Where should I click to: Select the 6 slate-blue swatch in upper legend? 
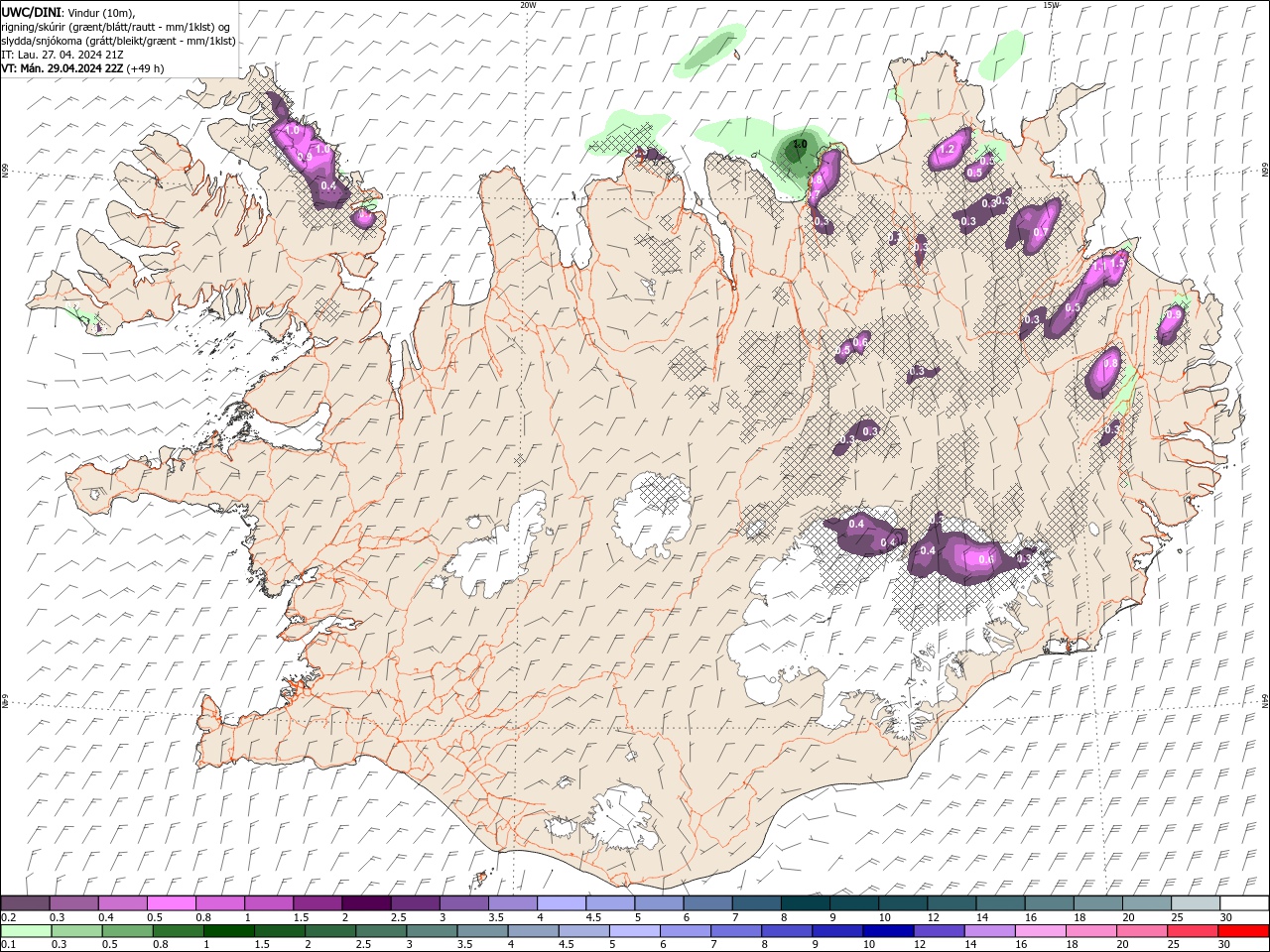pos(707,902)
